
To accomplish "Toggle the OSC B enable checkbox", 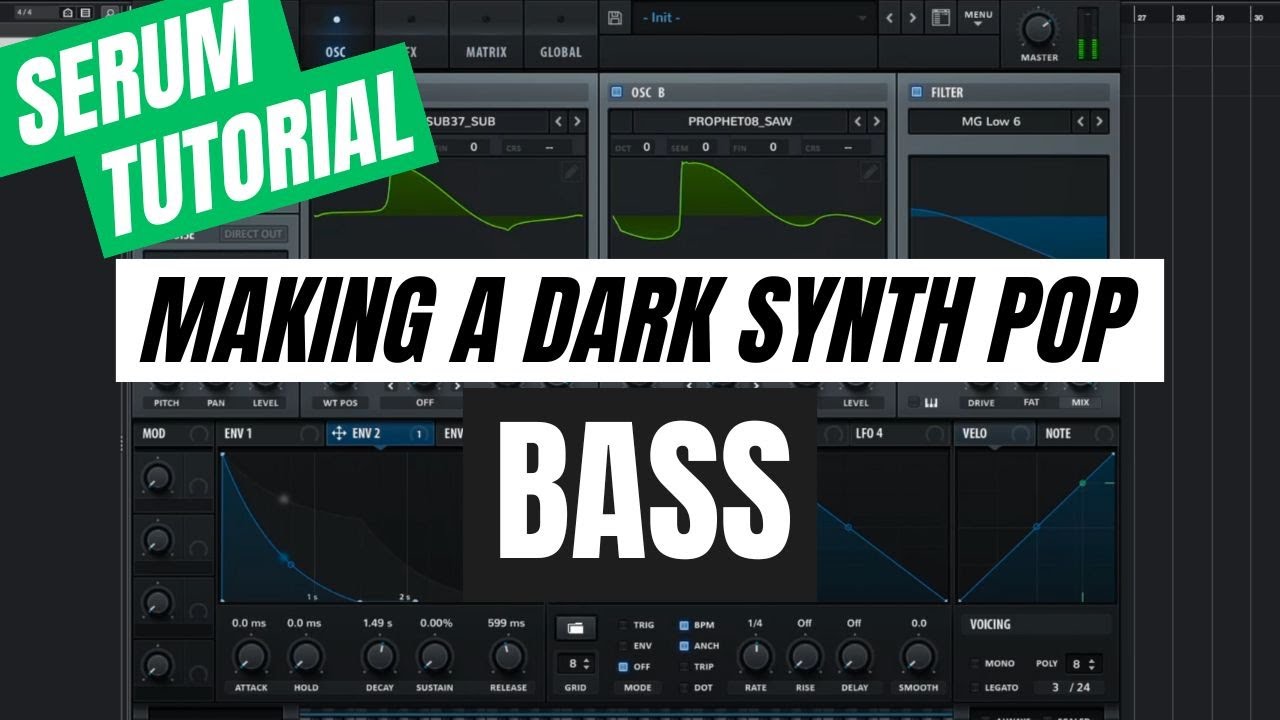I will [x=616, y=92].
